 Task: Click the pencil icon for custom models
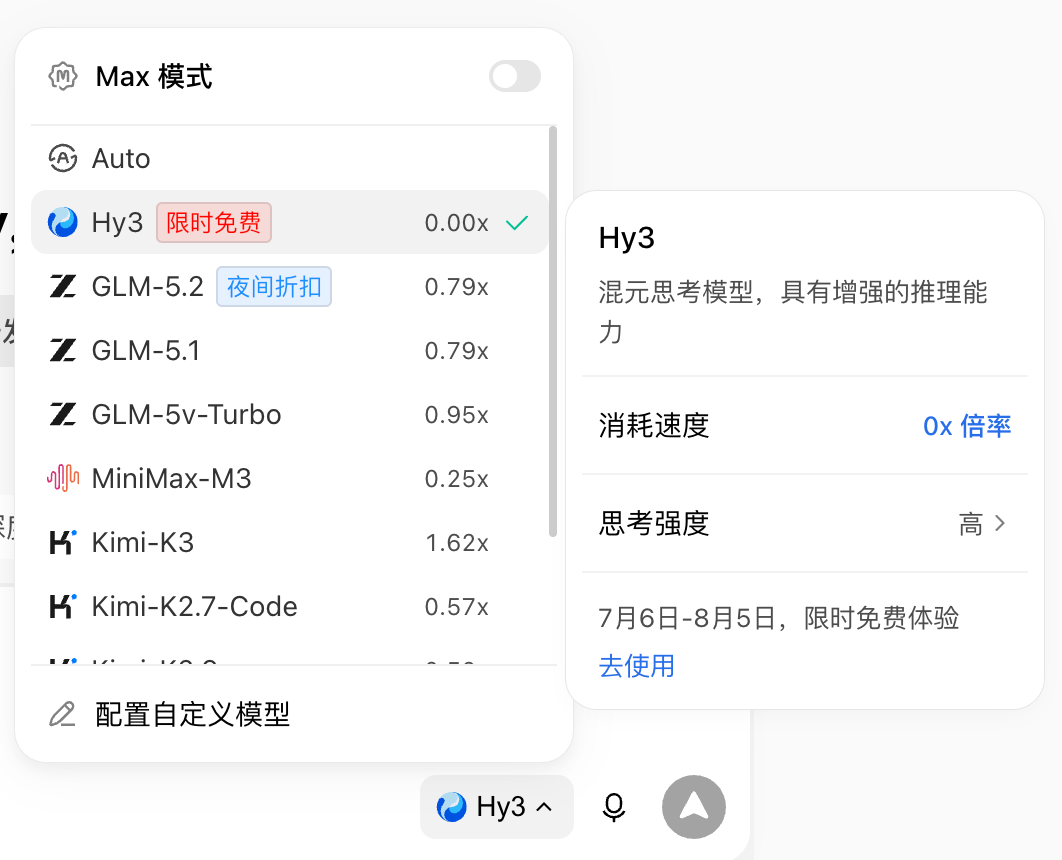click(x=62, y=714)
